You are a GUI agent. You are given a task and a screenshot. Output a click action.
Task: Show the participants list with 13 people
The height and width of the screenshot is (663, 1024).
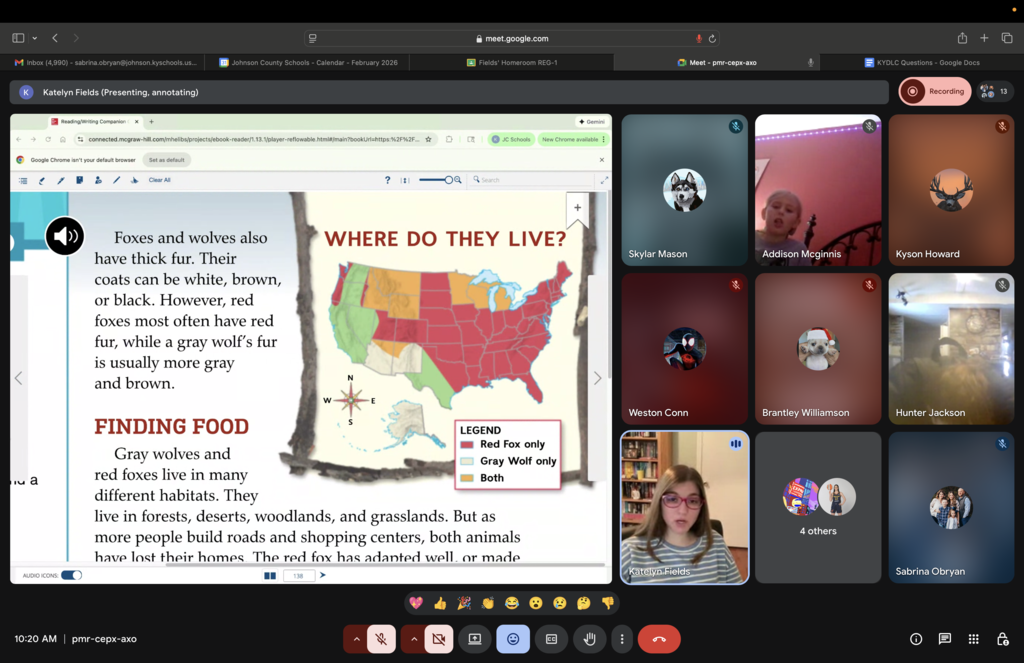[995, 91]
